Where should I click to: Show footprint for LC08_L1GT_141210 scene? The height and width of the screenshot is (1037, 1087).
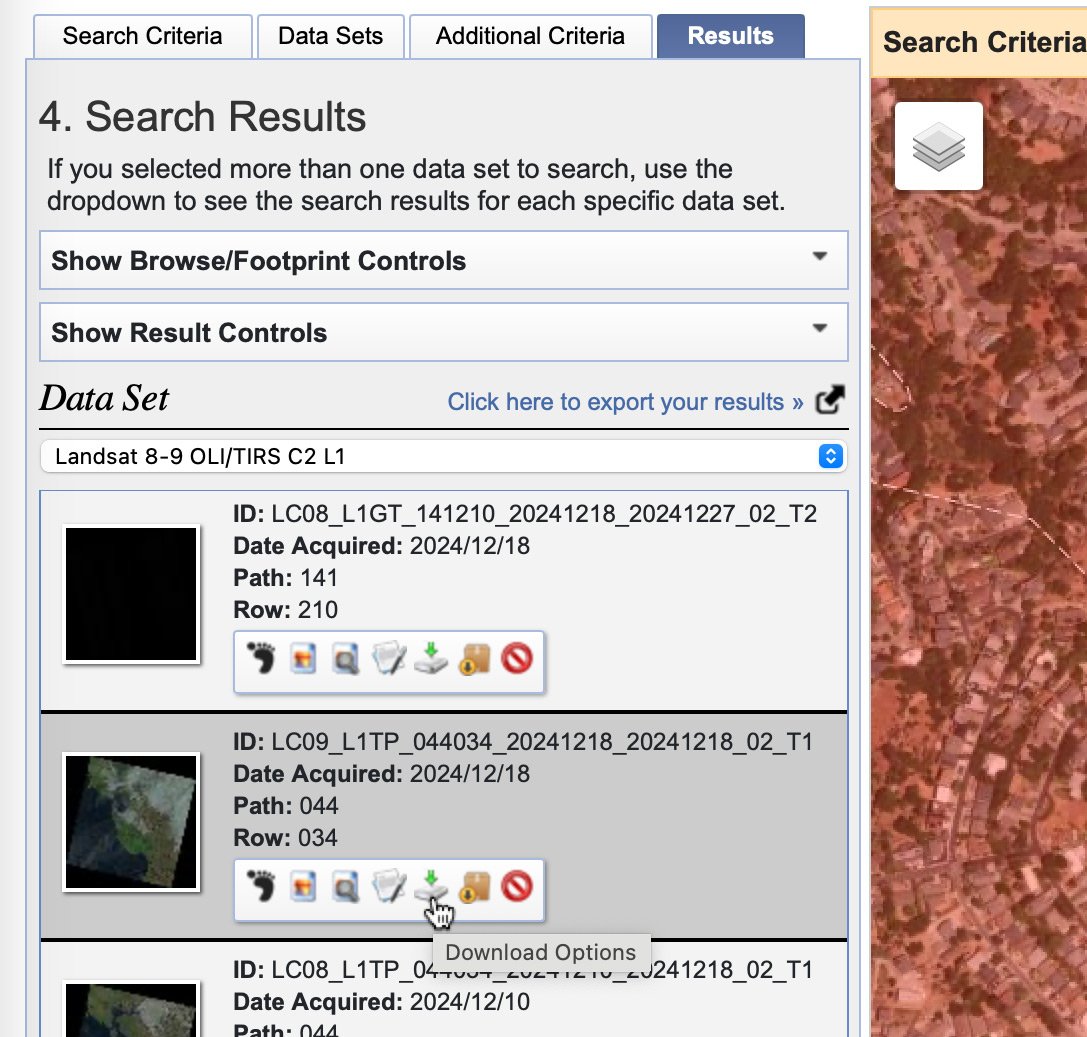tap(261, 659)
